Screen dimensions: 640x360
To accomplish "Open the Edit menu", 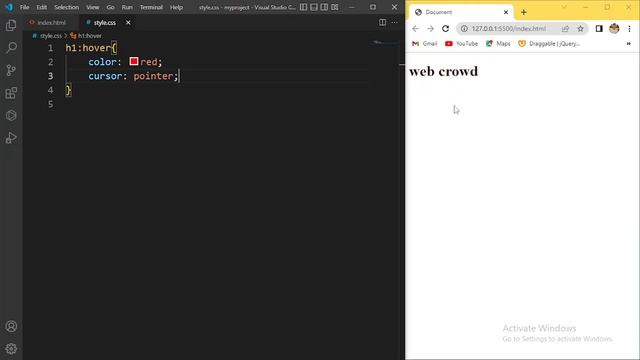I will [x=42, y=7].
